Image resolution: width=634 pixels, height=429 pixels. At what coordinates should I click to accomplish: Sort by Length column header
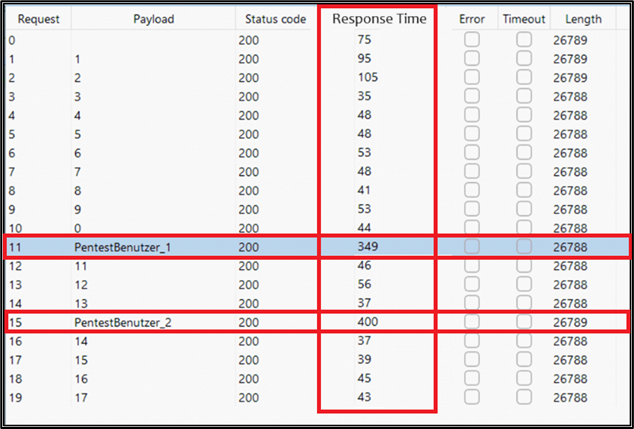583,19
